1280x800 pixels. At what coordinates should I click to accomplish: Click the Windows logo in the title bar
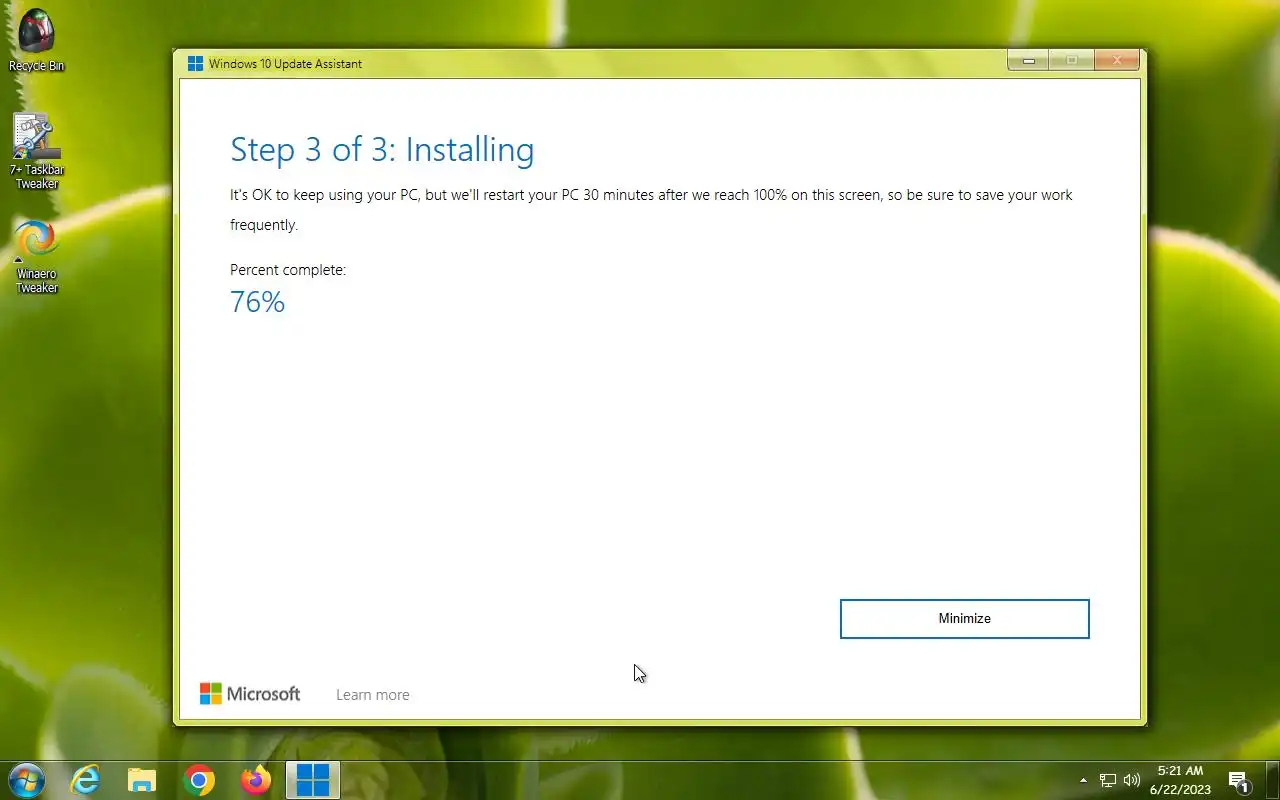pyautogui.click(x=195, y=63)
